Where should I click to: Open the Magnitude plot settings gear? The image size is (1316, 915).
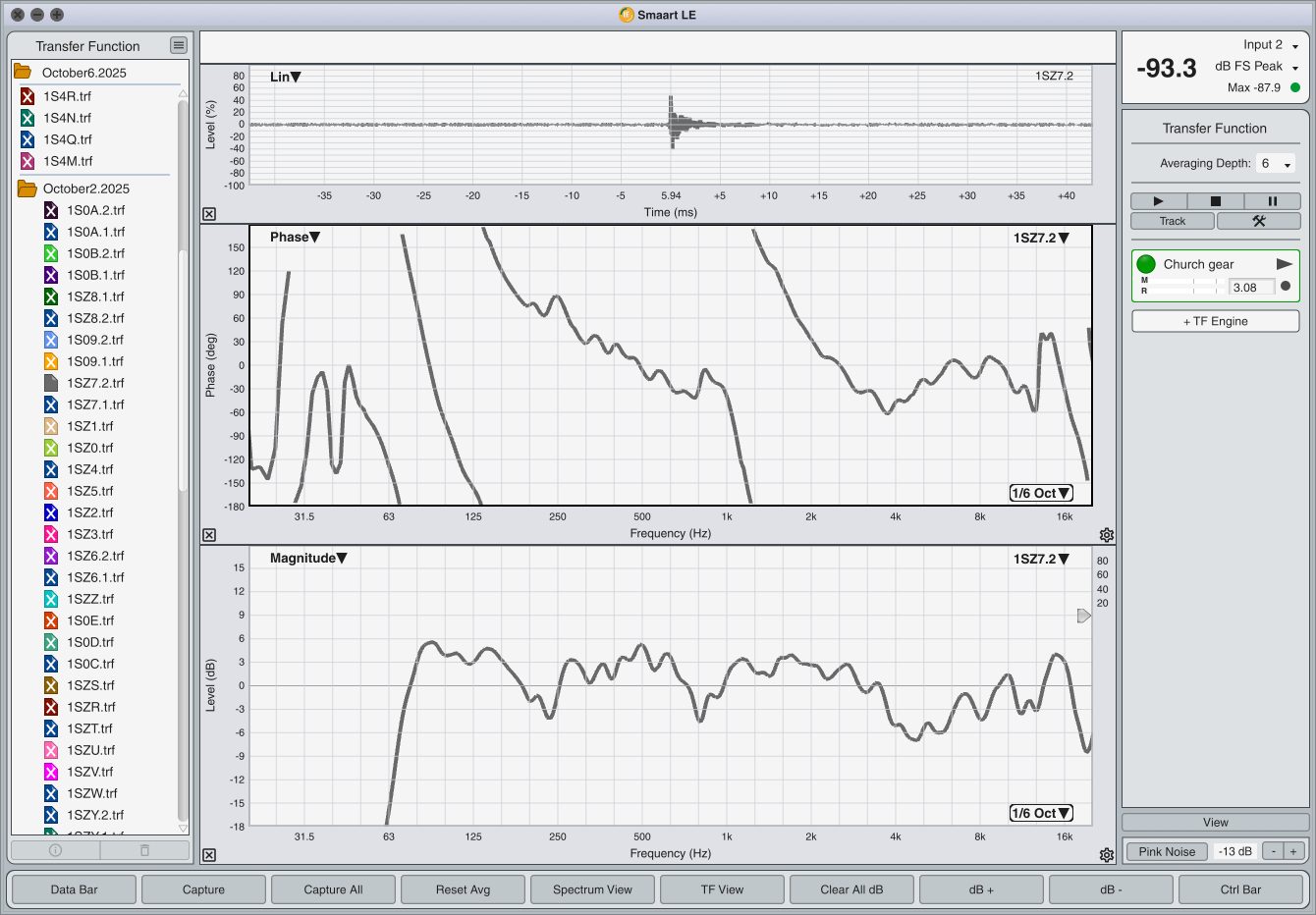[1107, 855]
